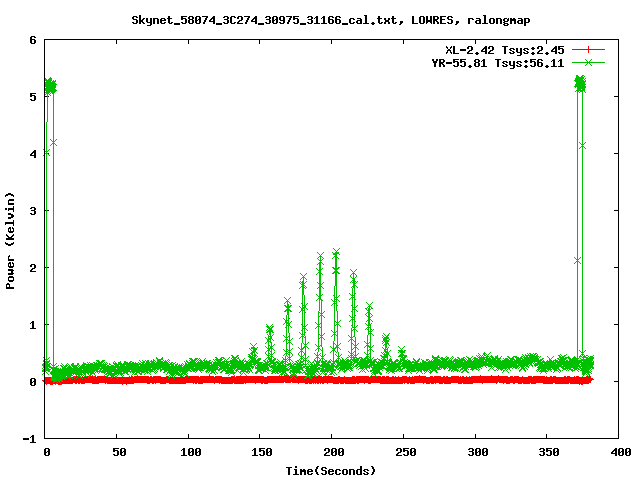Screen dimensions: 640x480
Task: Click the green YR legend line sample
Action: pyautogui.click(x=588, y=62)
